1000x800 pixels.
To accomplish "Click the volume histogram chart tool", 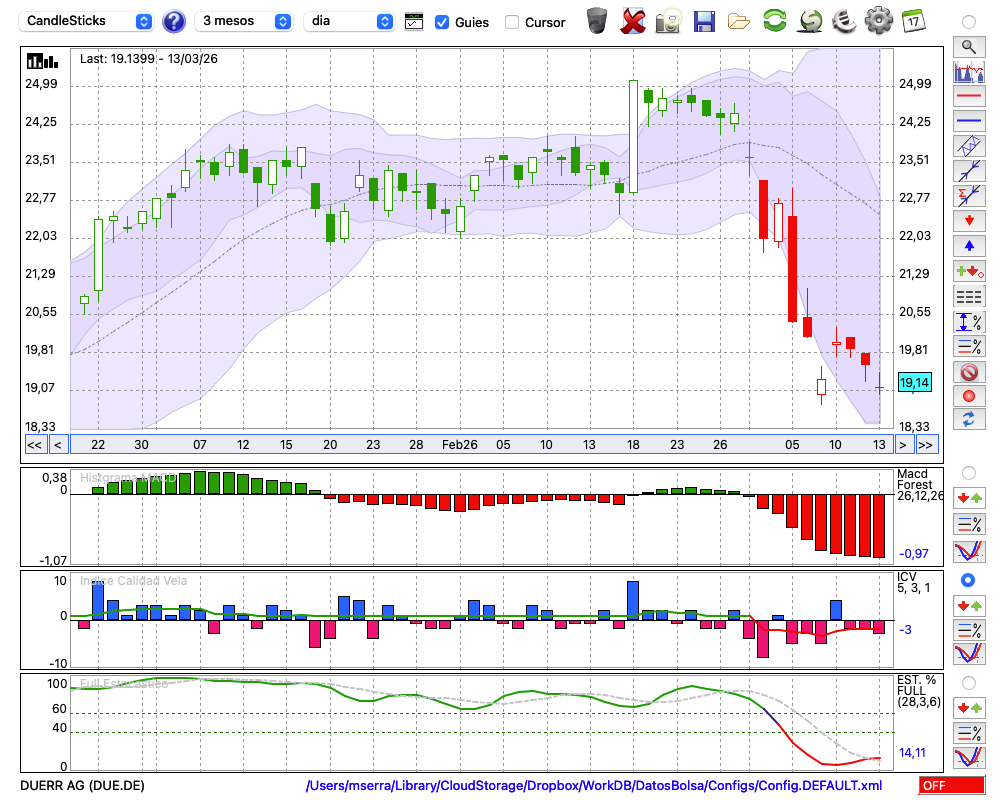I will coord(969,71).
